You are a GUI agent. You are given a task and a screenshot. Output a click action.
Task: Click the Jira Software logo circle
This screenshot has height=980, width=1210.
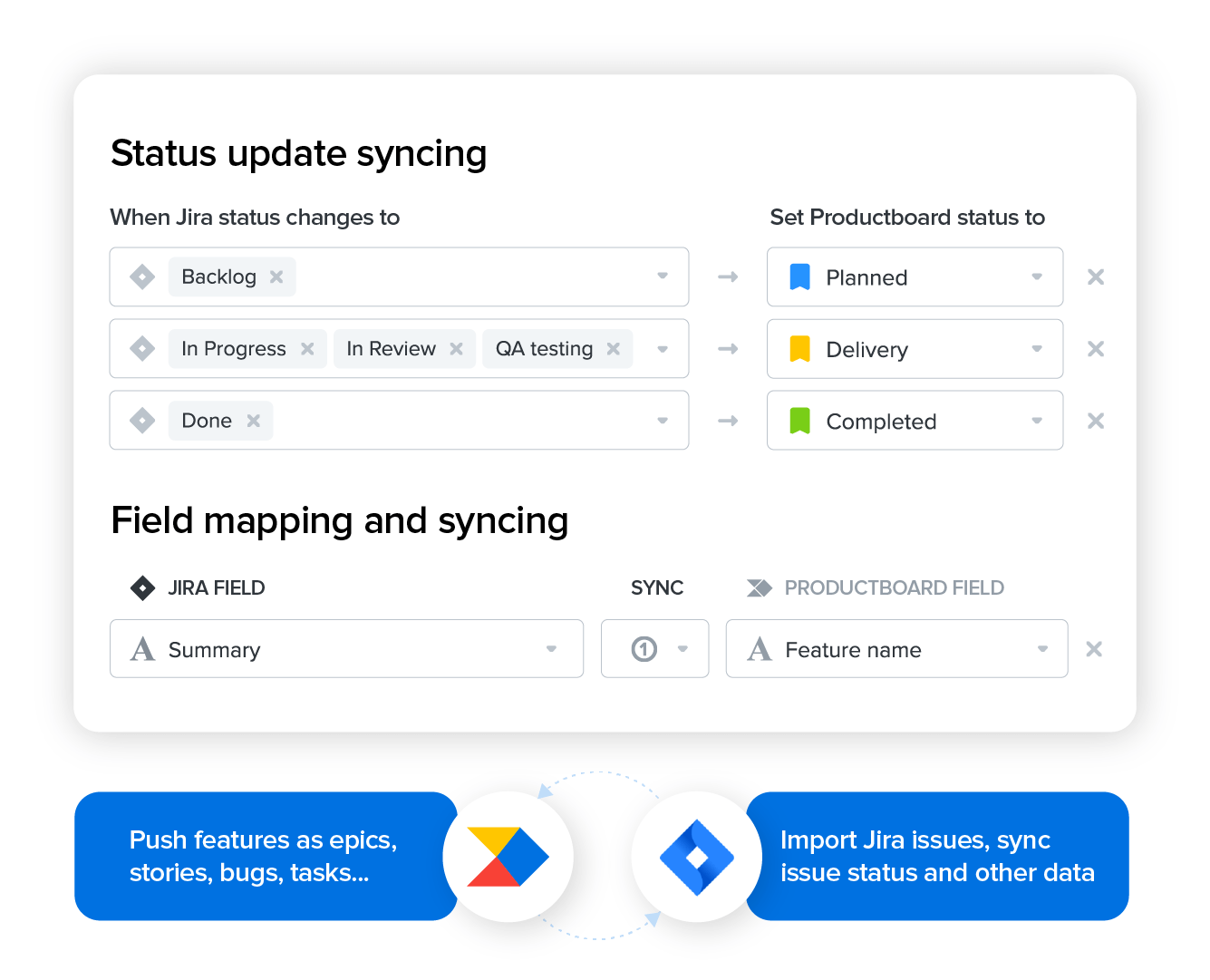click(697, 857)
